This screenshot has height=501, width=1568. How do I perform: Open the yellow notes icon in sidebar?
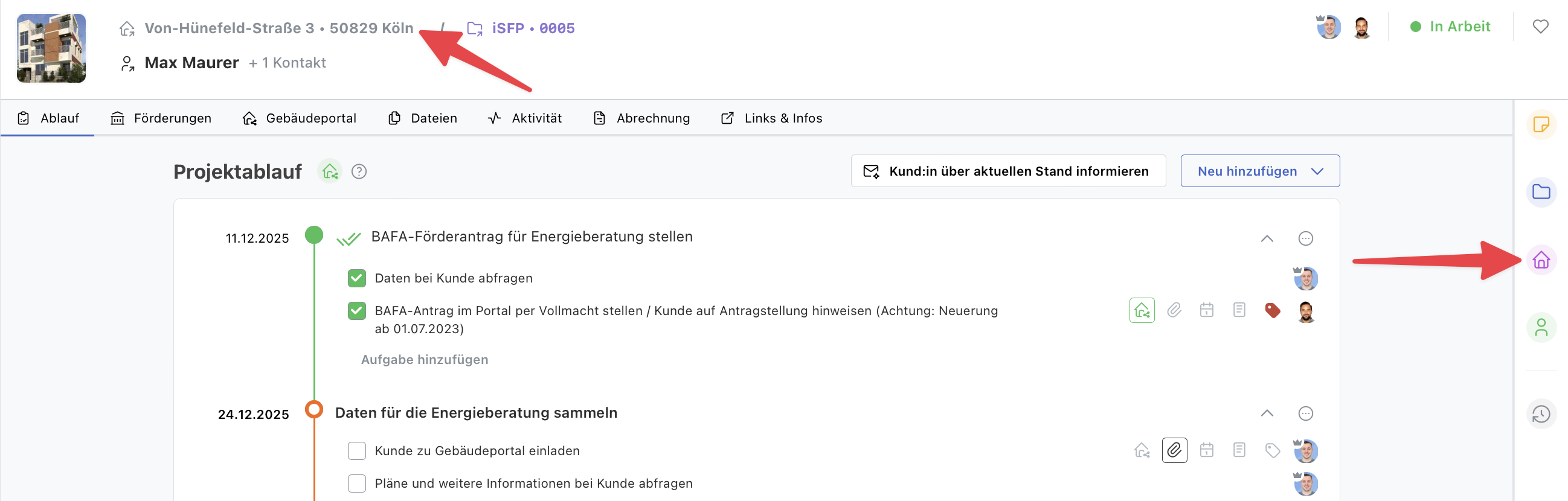pos(1541,124)
